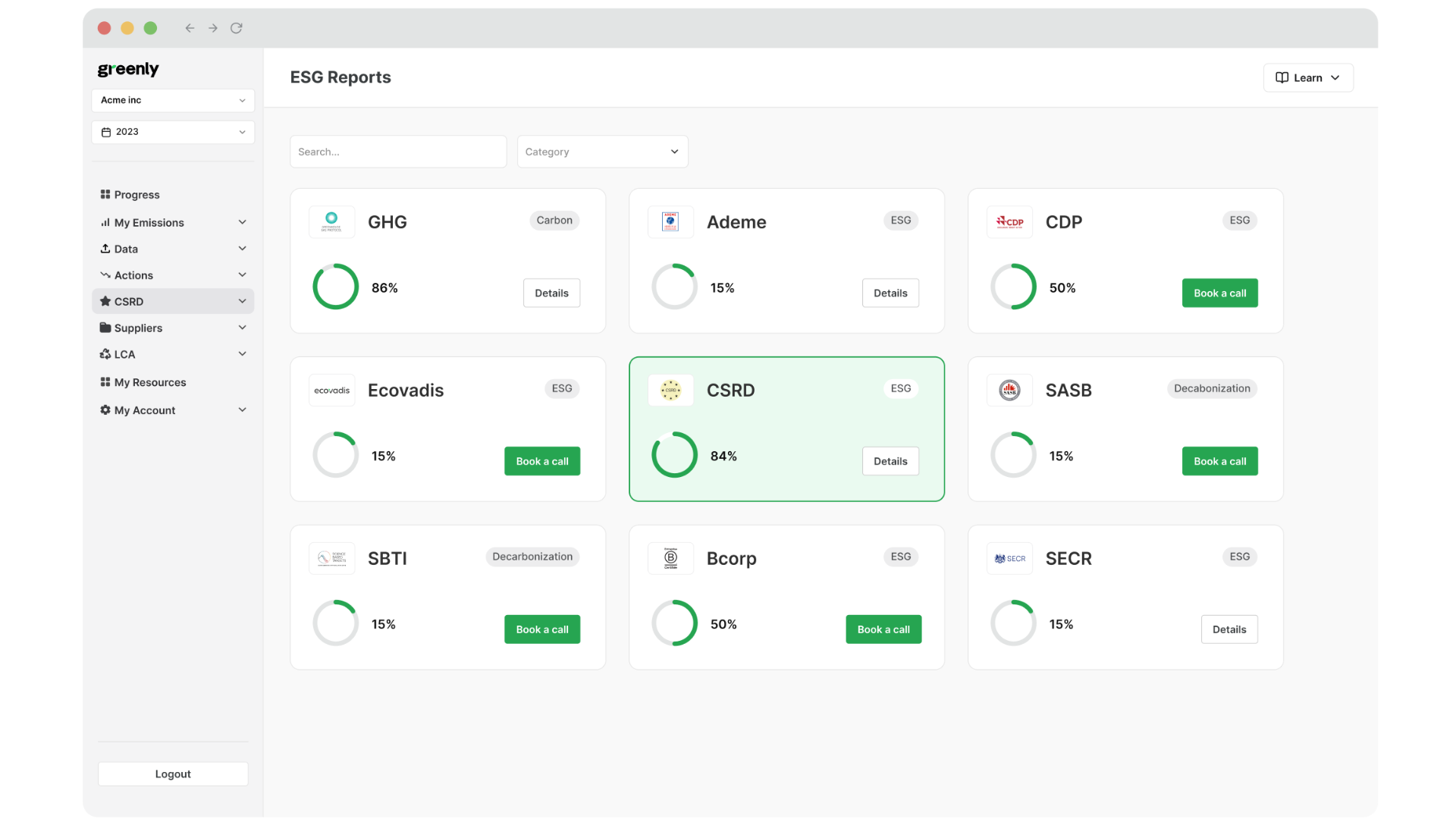Click the My Emissions bar chart icon
The height and width of the screenshot is (819, 1456).
[x=105, y=222]
